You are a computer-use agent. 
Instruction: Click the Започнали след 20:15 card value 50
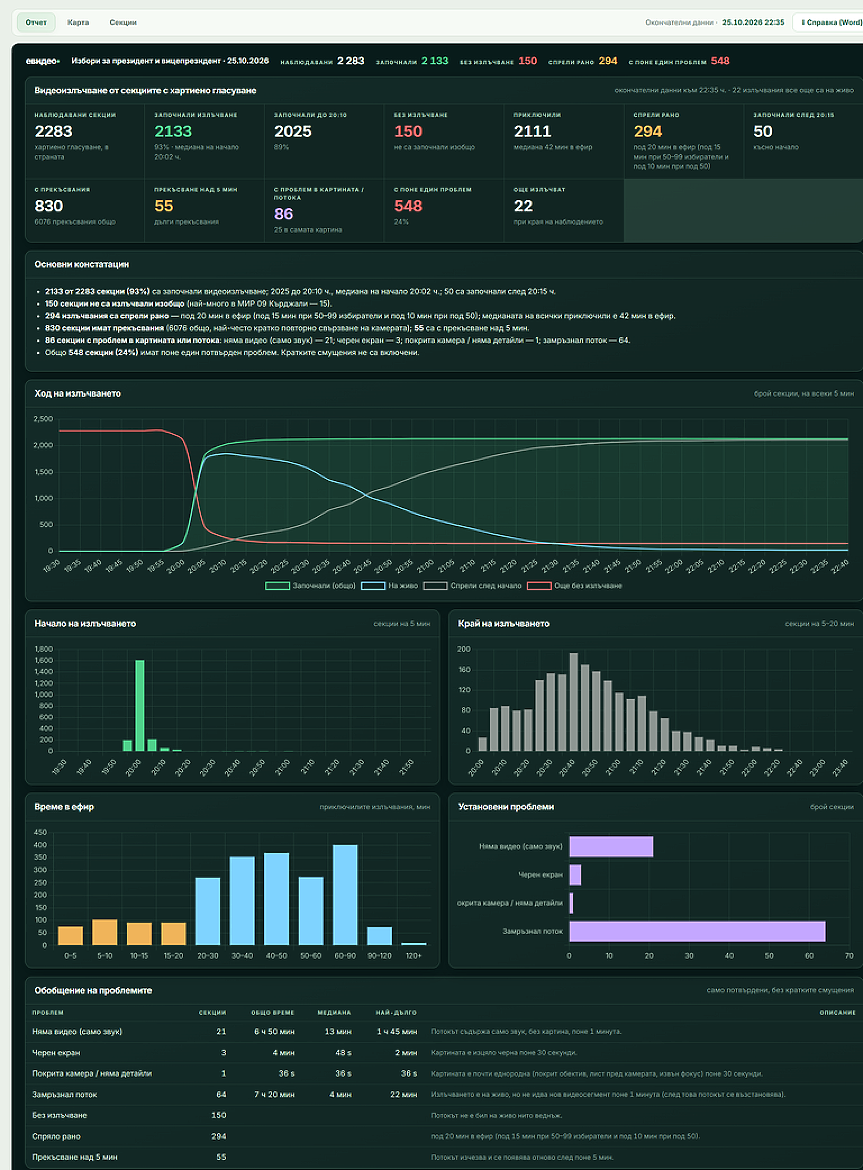(763, 131)
